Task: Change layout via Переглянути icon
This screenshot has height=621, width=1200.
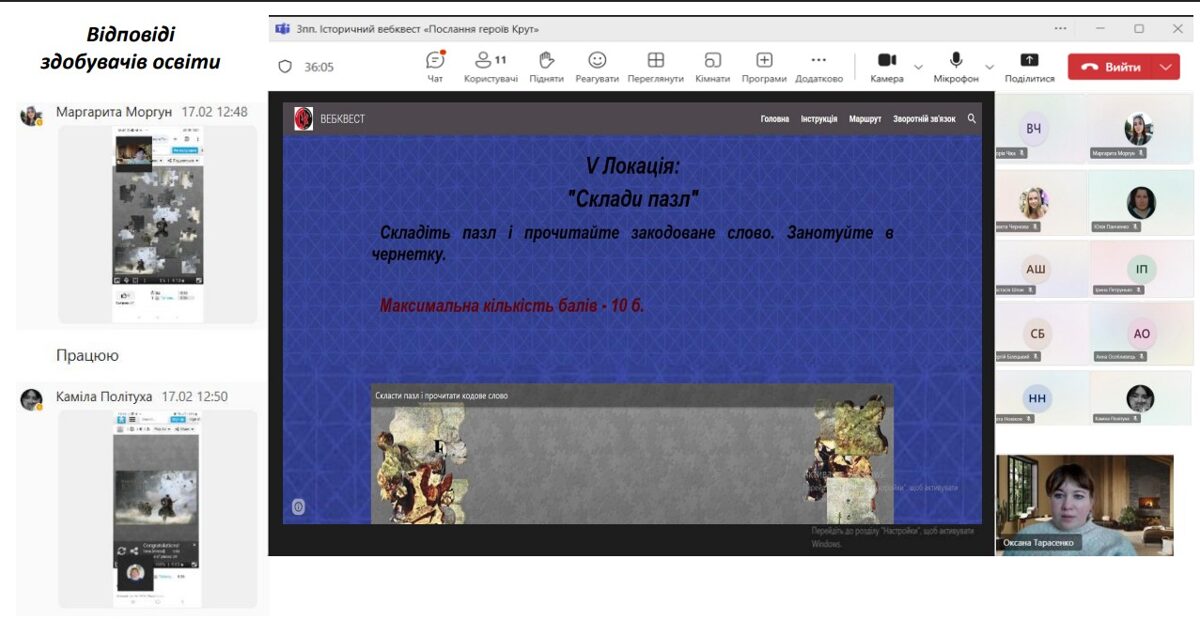Action: [655, 61]
